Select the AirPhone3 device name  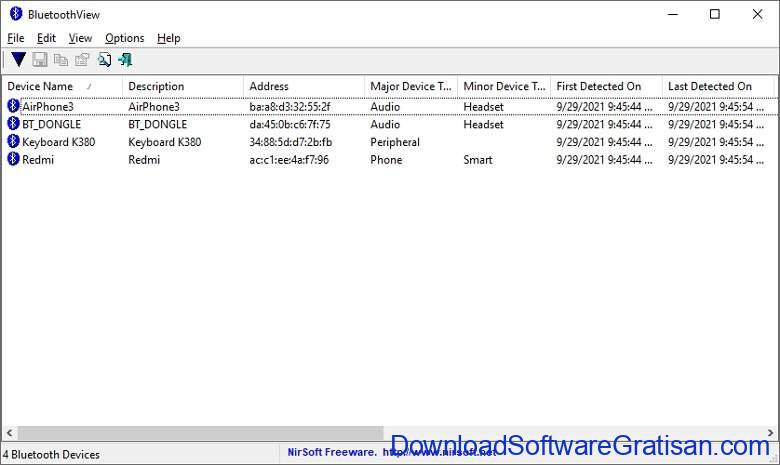coord(48,107)
